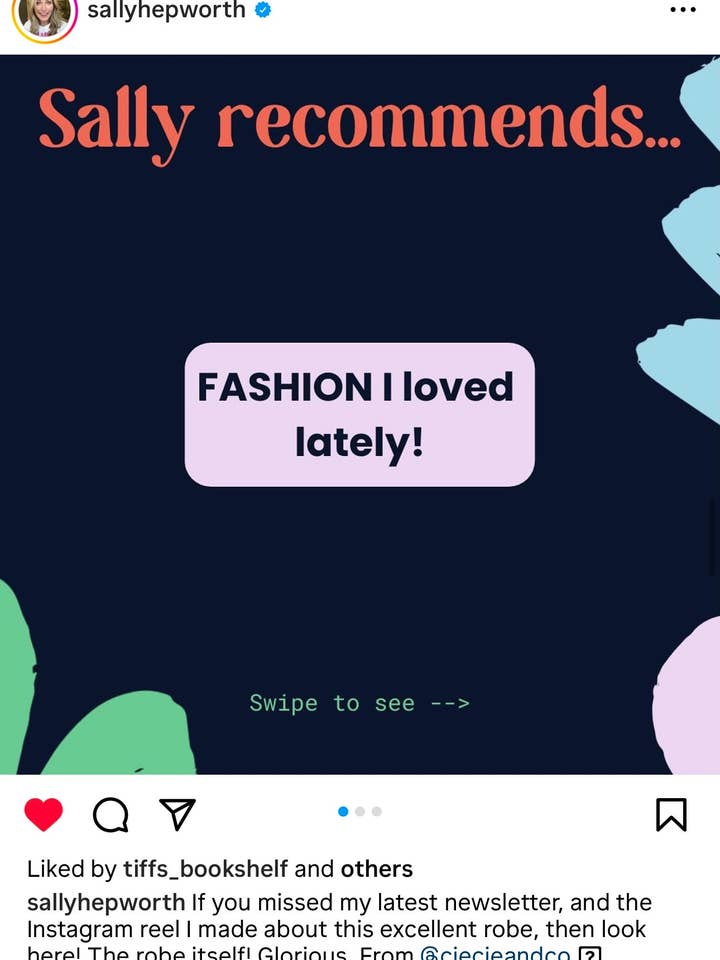
Task: Tap the Sally recommends heading image
Action: point(359,121)
